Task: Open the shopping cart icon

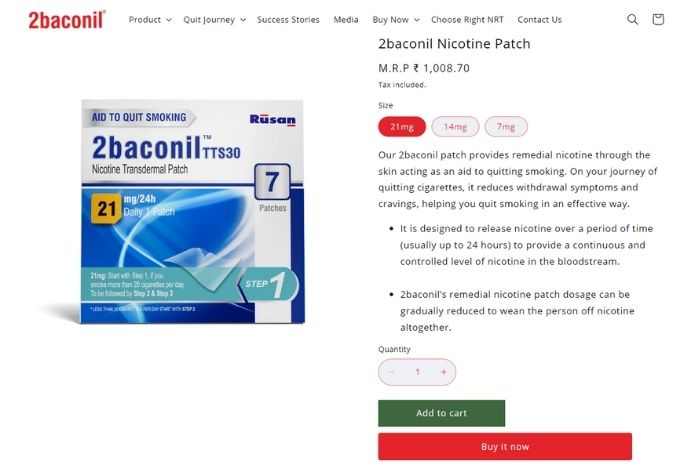Action: pos(658,19)
